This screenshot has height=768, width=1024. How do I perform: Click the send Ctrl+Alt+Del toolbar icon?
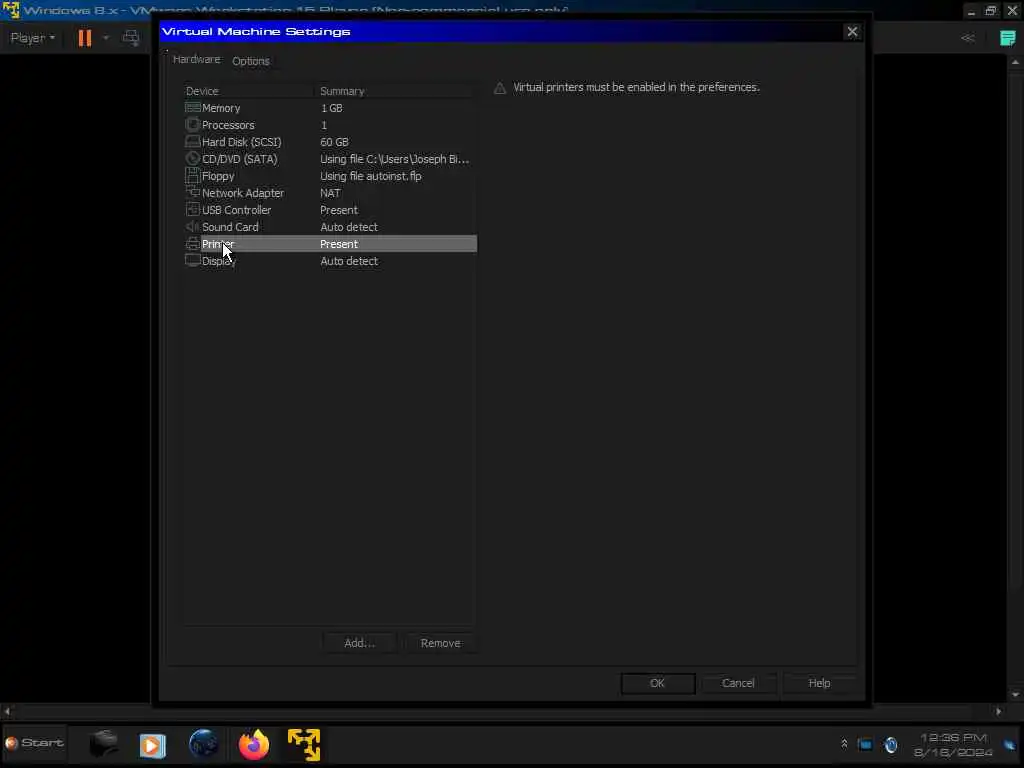tap(131, 38)
